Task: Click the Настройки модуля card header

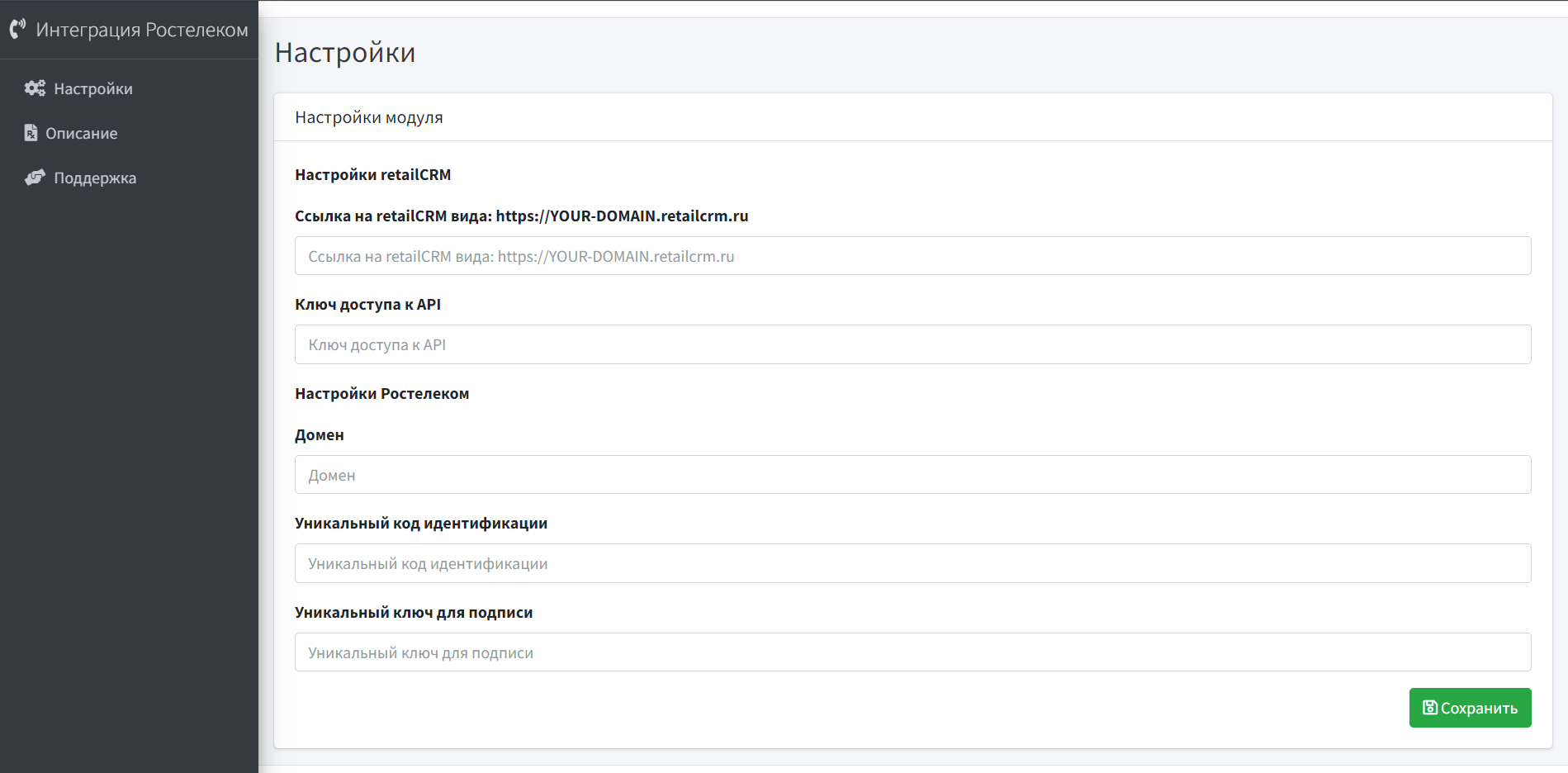Action: [x=369, y=117]
